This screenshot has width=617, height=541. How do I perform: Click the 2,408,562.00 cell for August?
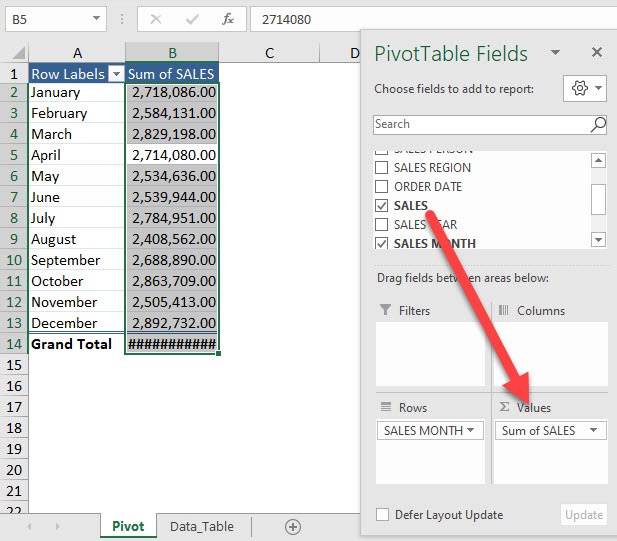pyautogui.click(x=172, y=239)
